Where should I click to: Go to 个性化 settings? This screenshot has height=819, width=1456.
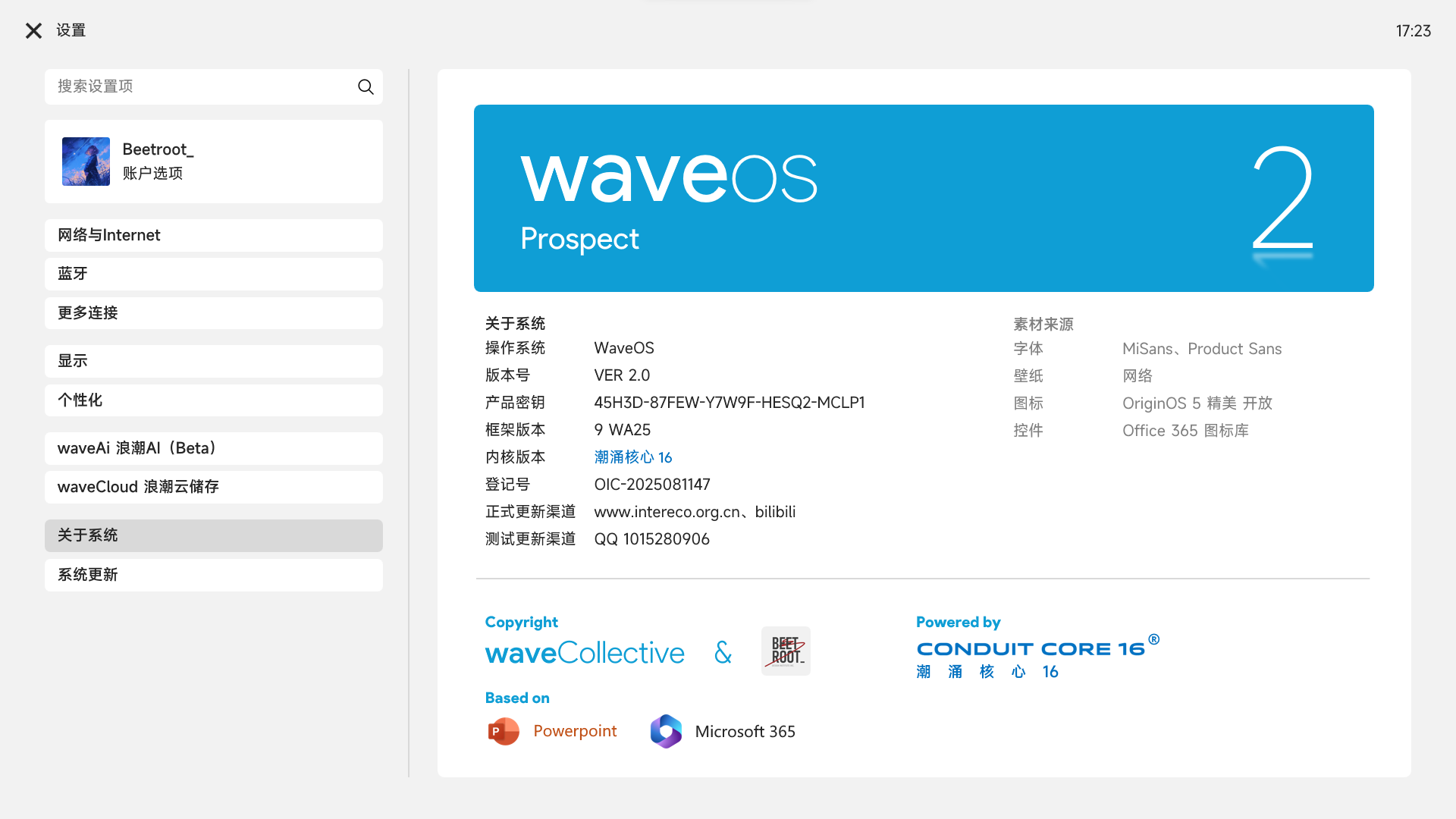pos(214,400)
